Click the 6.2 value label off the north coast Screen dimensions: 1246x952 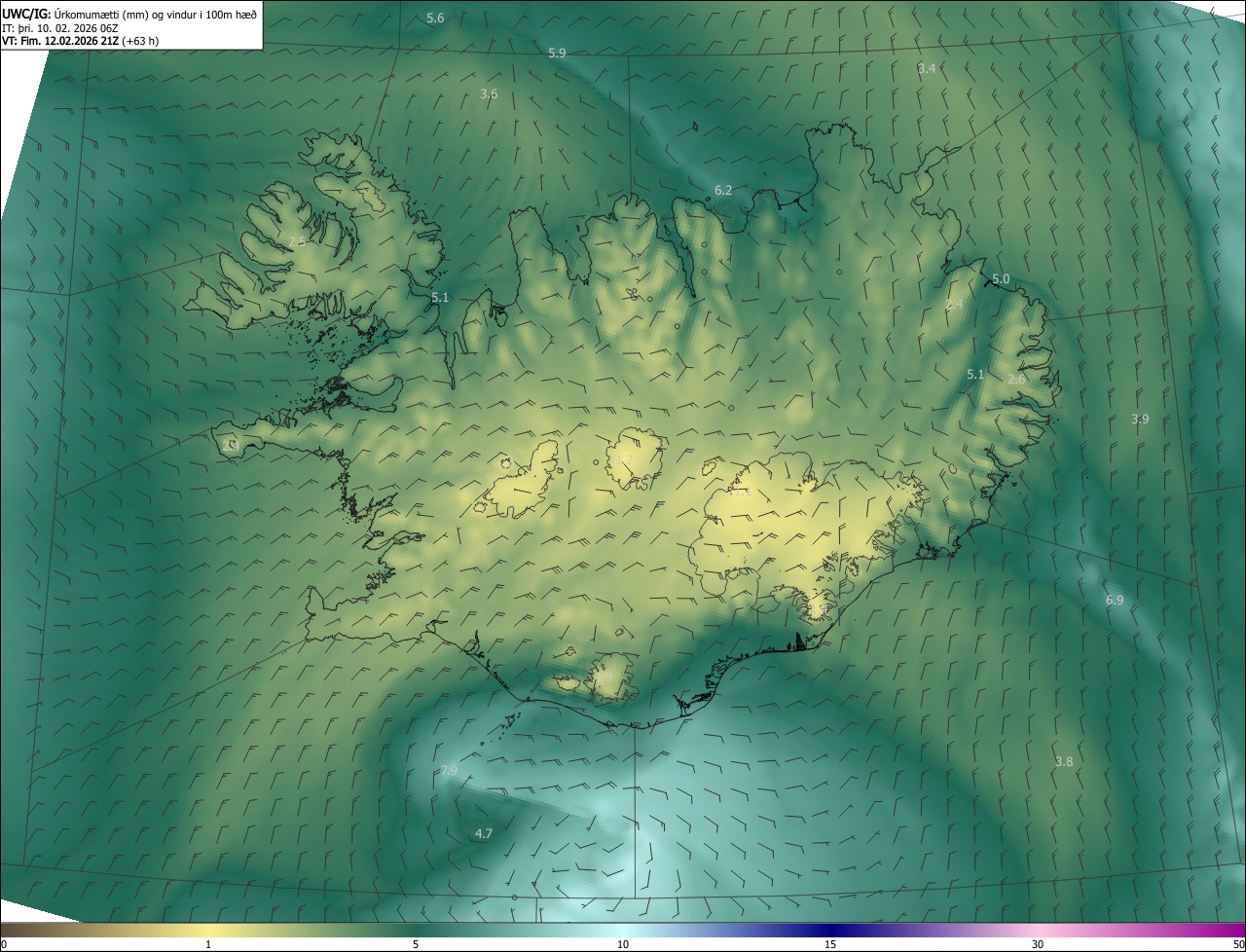[723, 190]
